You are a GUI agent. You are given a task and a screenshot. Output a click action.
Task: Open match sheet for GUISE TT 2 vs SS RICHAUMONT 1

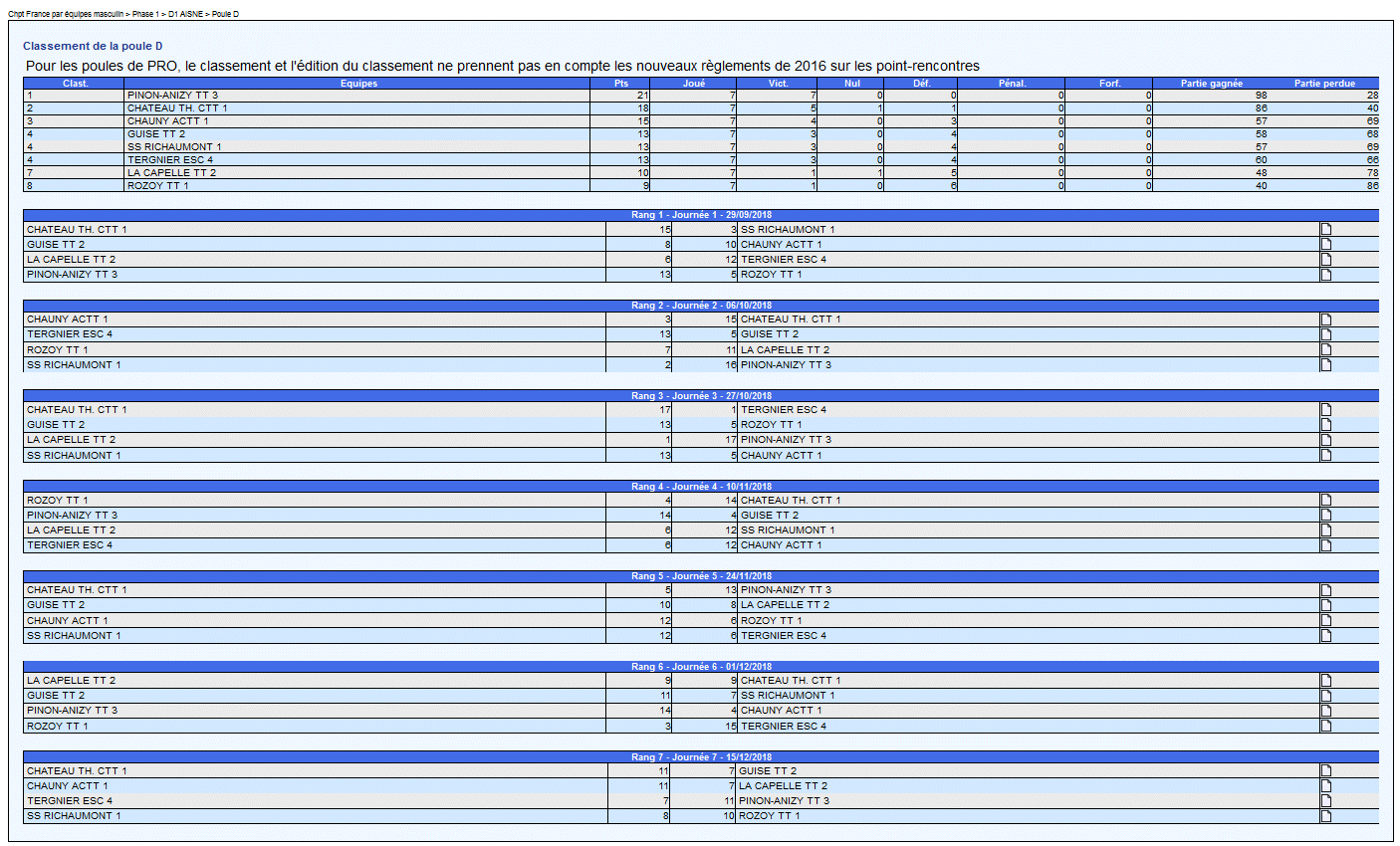(1325, 696)
